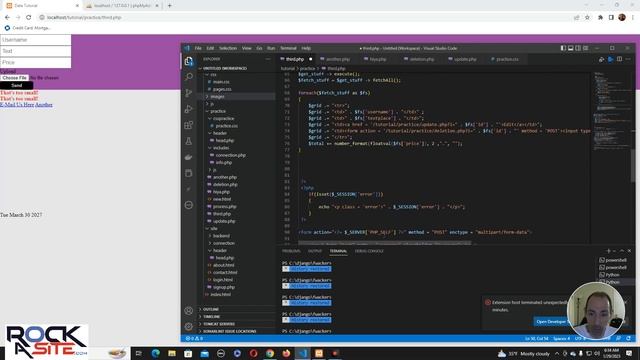
Task: Open Microsoft Edge from taskbar
Action: pos(156,353)
